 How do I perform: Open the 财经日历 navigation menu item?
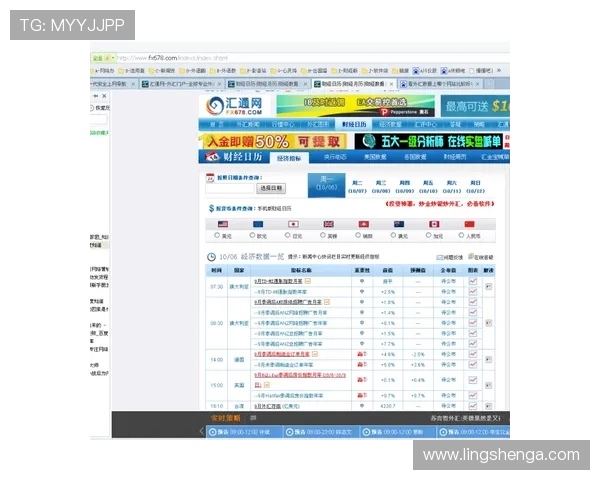coord(354,125)
